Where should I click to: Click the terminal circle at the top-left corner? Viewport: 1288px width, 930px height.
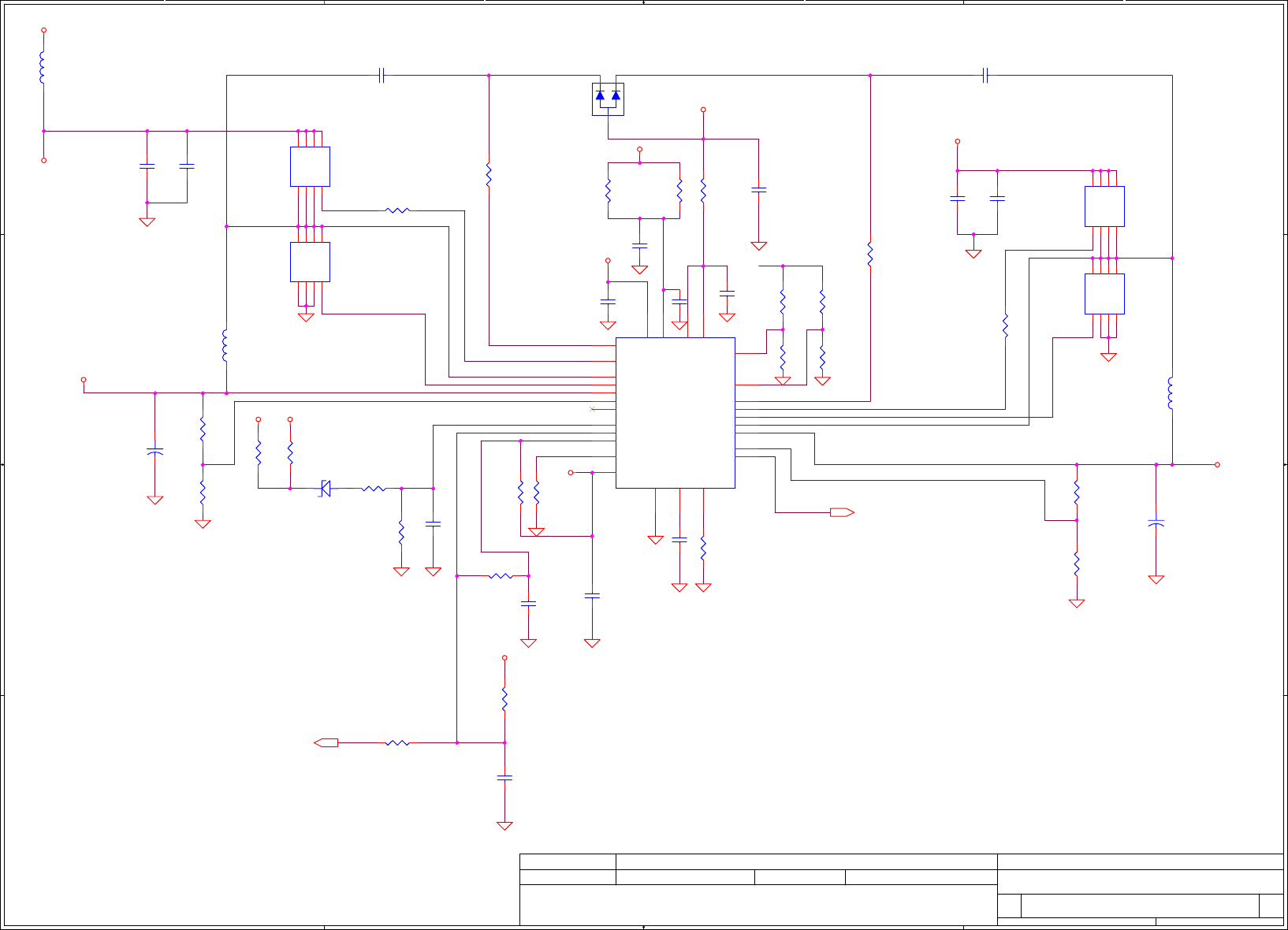point(43,30)
